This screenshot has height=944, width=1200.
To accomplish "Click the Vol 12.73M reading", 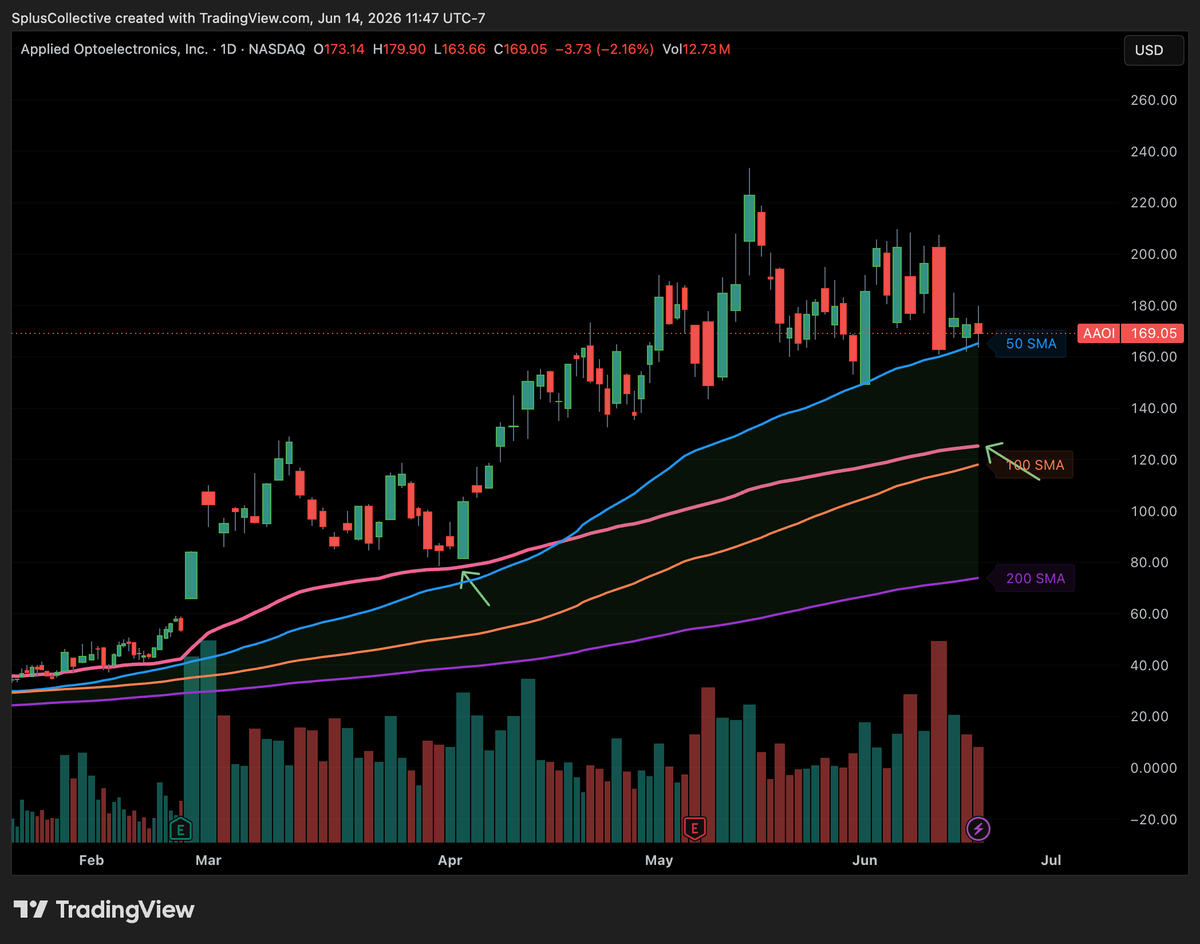I will click(695, 49).
